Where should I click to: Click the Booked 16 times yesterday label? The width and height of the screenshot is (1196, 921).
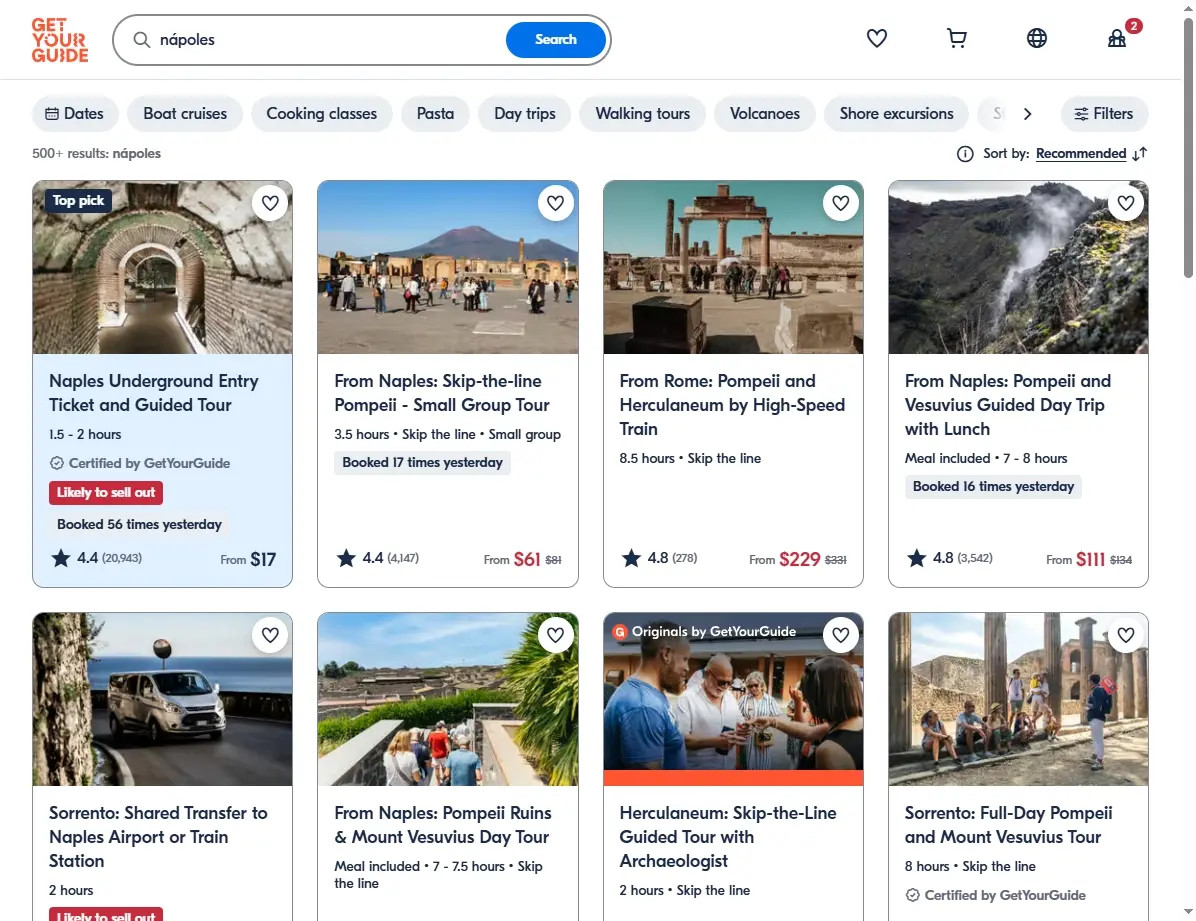click(993, 487)
